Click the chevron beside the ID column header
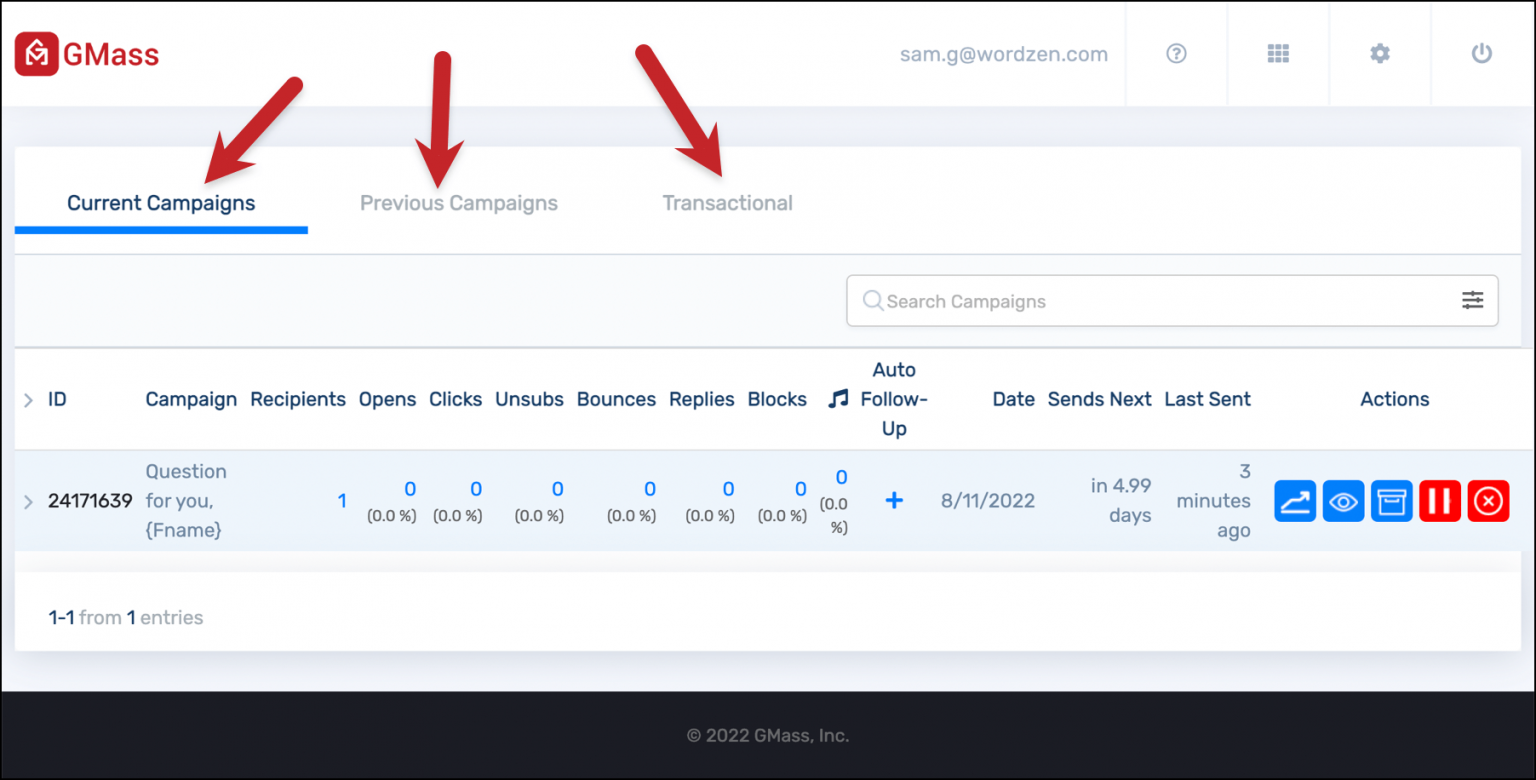1536x780 pixels. 29,398
